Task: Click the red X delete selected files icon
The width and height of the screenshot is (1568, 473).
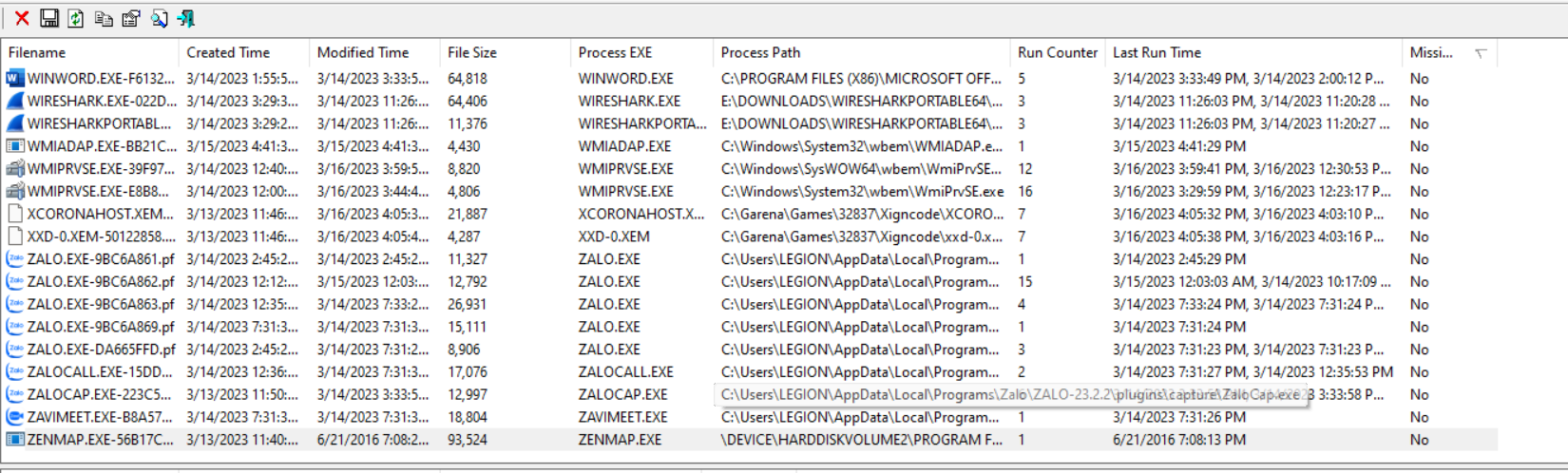Action: pyautogui.click(x=22, y=18)
